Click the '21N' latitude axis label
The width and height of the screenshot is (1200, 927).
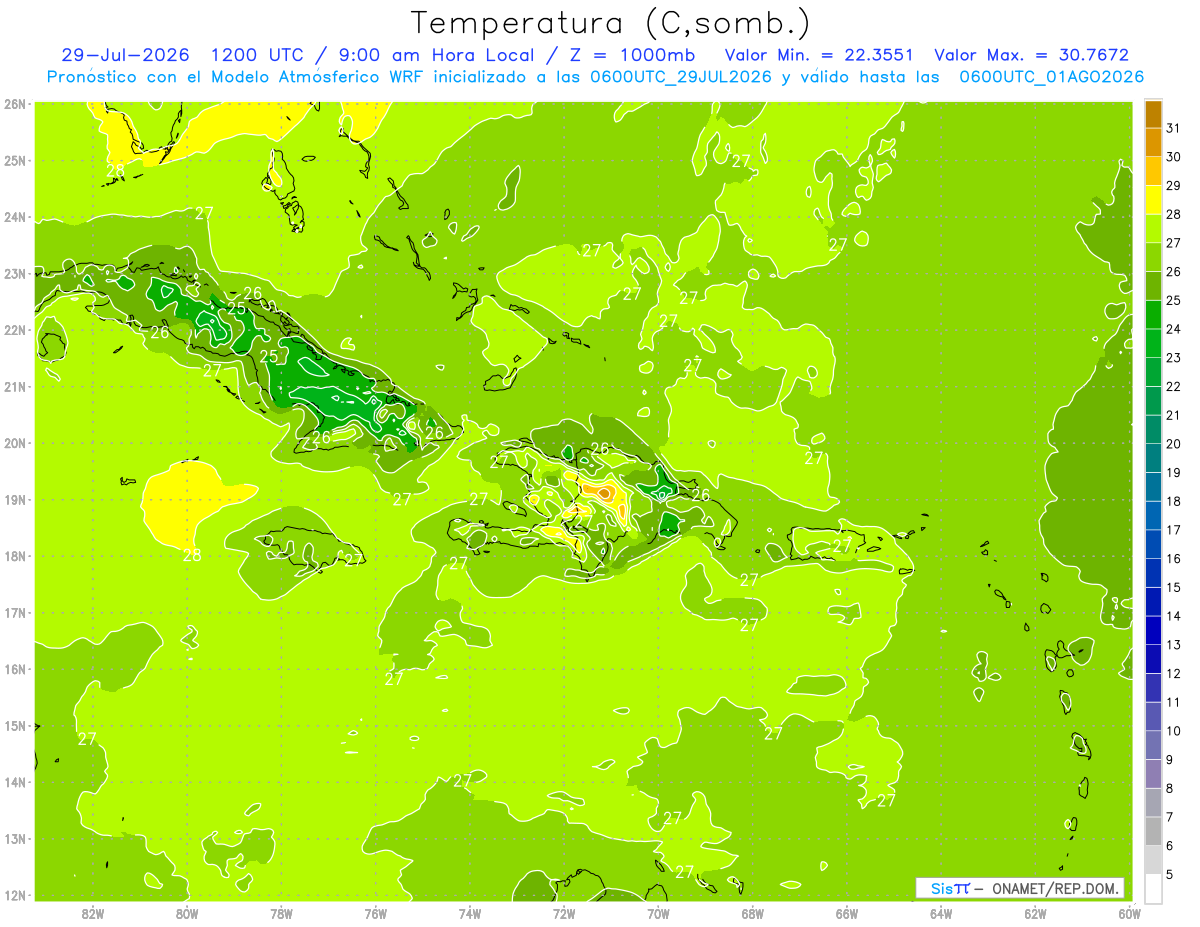point(15,386)
